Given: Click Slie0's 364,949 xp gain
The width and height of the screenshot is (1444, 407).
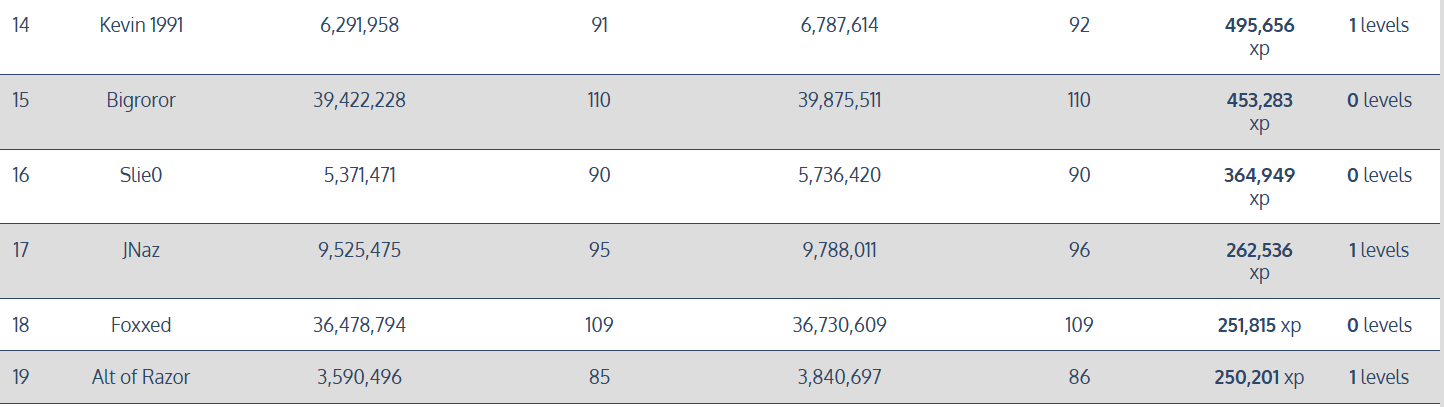Looking at the screenshot, I should click(1260, 187).
